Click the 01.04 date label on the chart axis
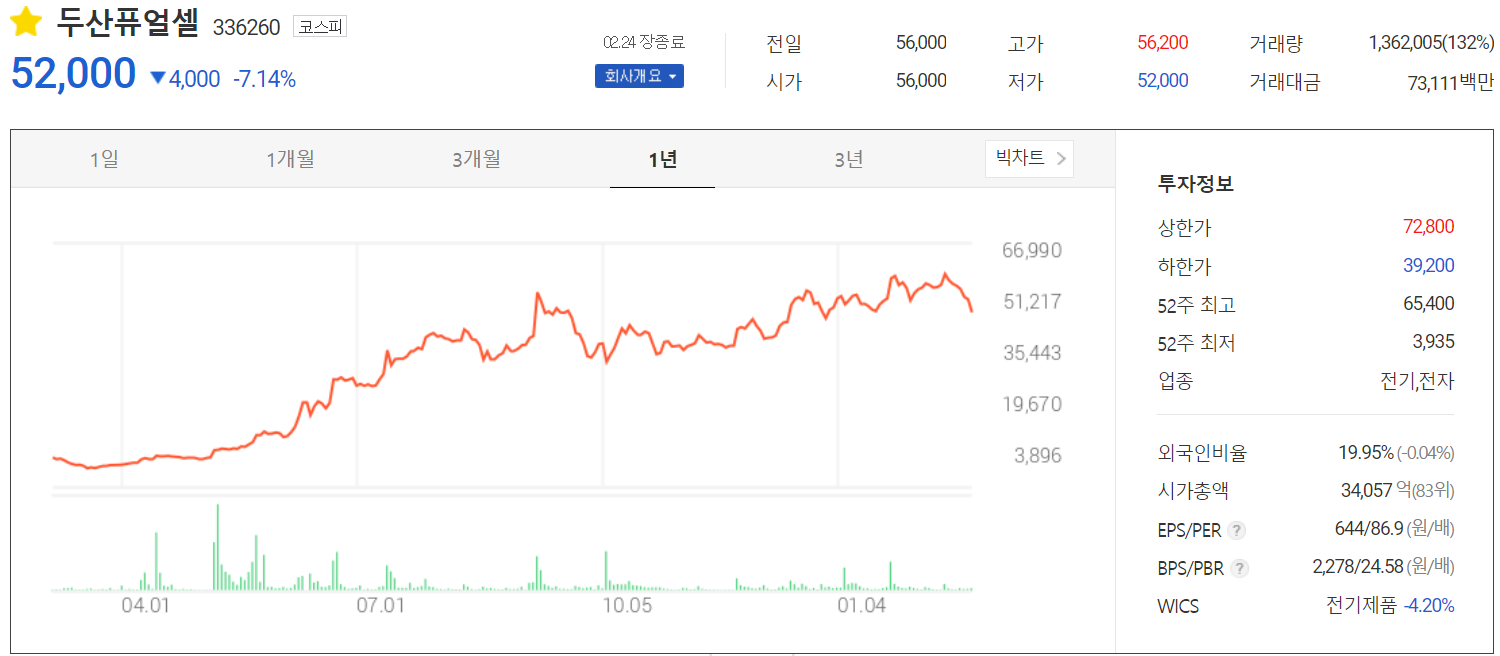 coord(862,605)
